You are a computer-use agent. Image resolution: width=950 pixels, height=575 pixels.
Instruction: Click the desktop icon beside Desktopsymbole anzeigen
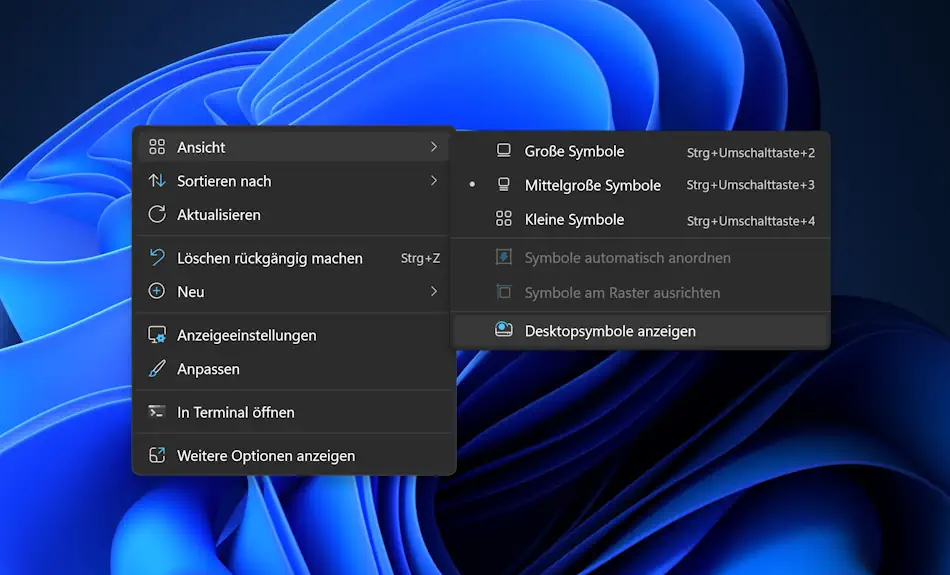(x=503, y=330)
